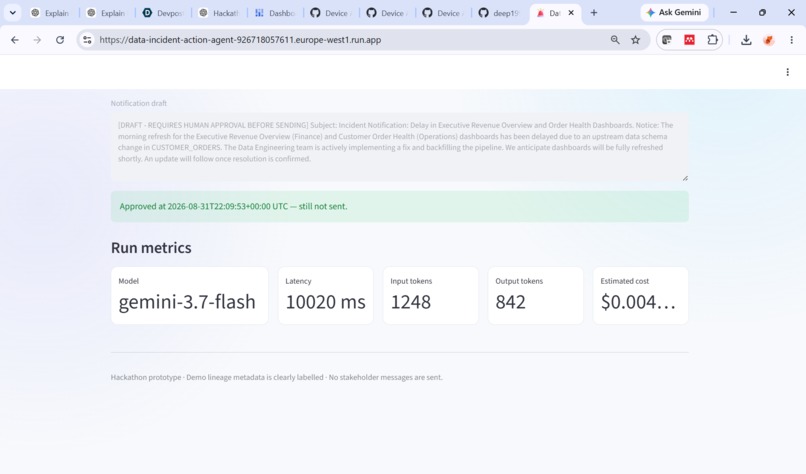
Task: Click the Run metrics heading
Action: pyautogui.click(x=151, y=247)
